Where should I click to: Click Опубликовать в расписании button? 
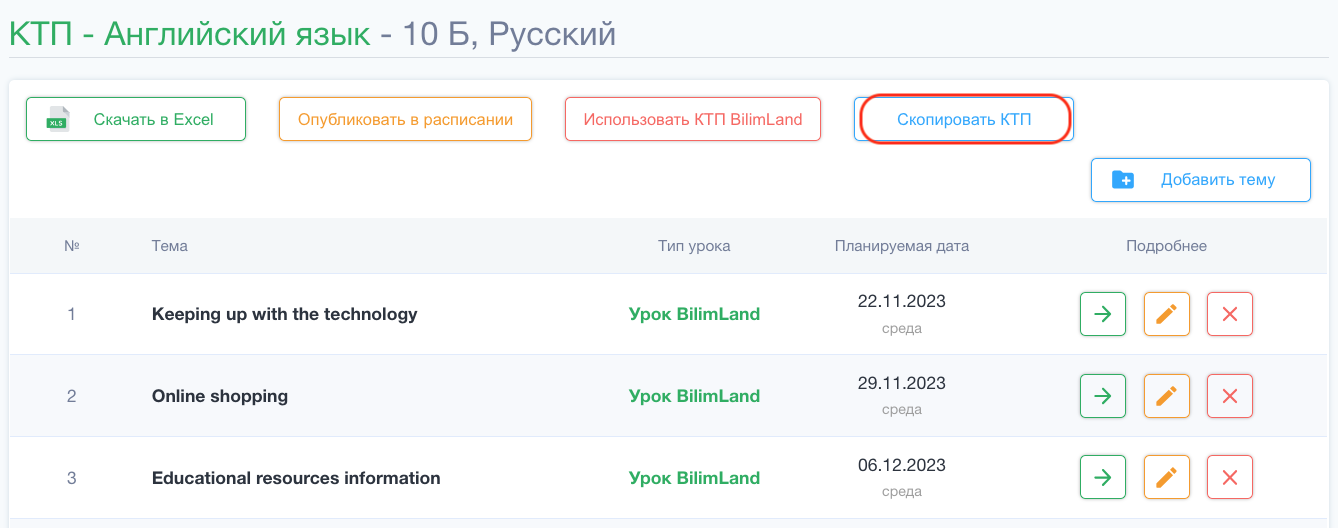click(405, 119)
